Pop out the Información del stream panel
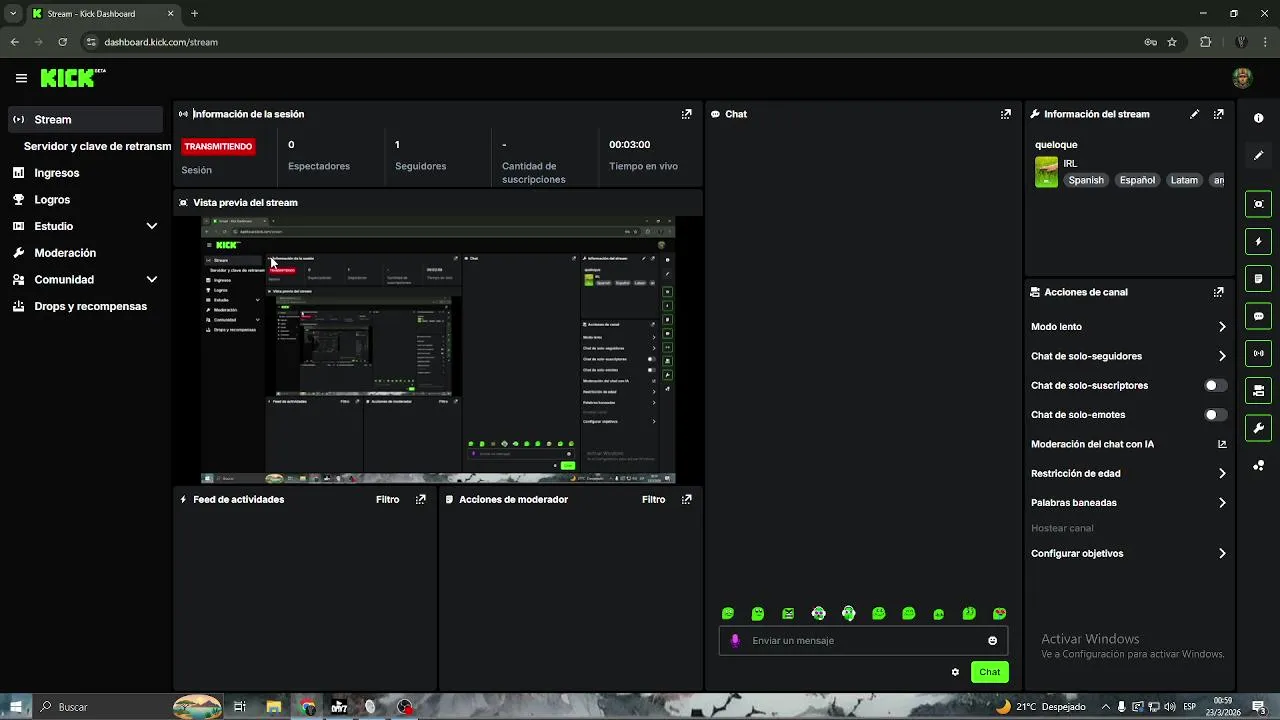 point(1218,114)
